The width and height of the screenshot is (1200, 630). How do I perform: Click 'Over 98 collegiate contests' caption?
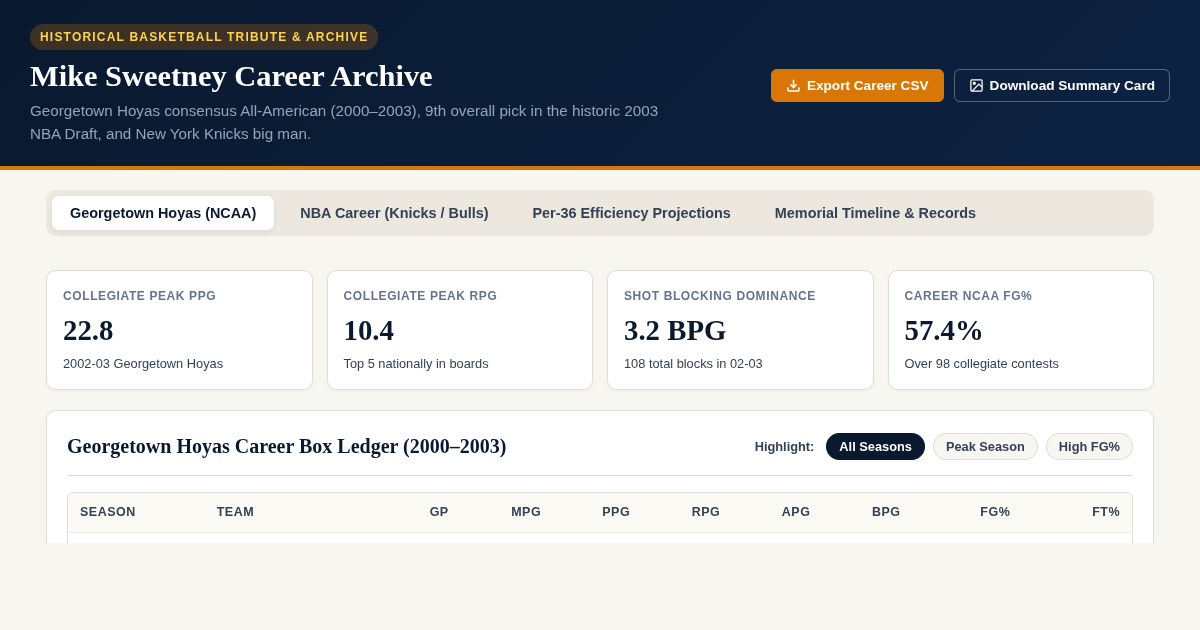pyautogui.click(x=982, y=364)
